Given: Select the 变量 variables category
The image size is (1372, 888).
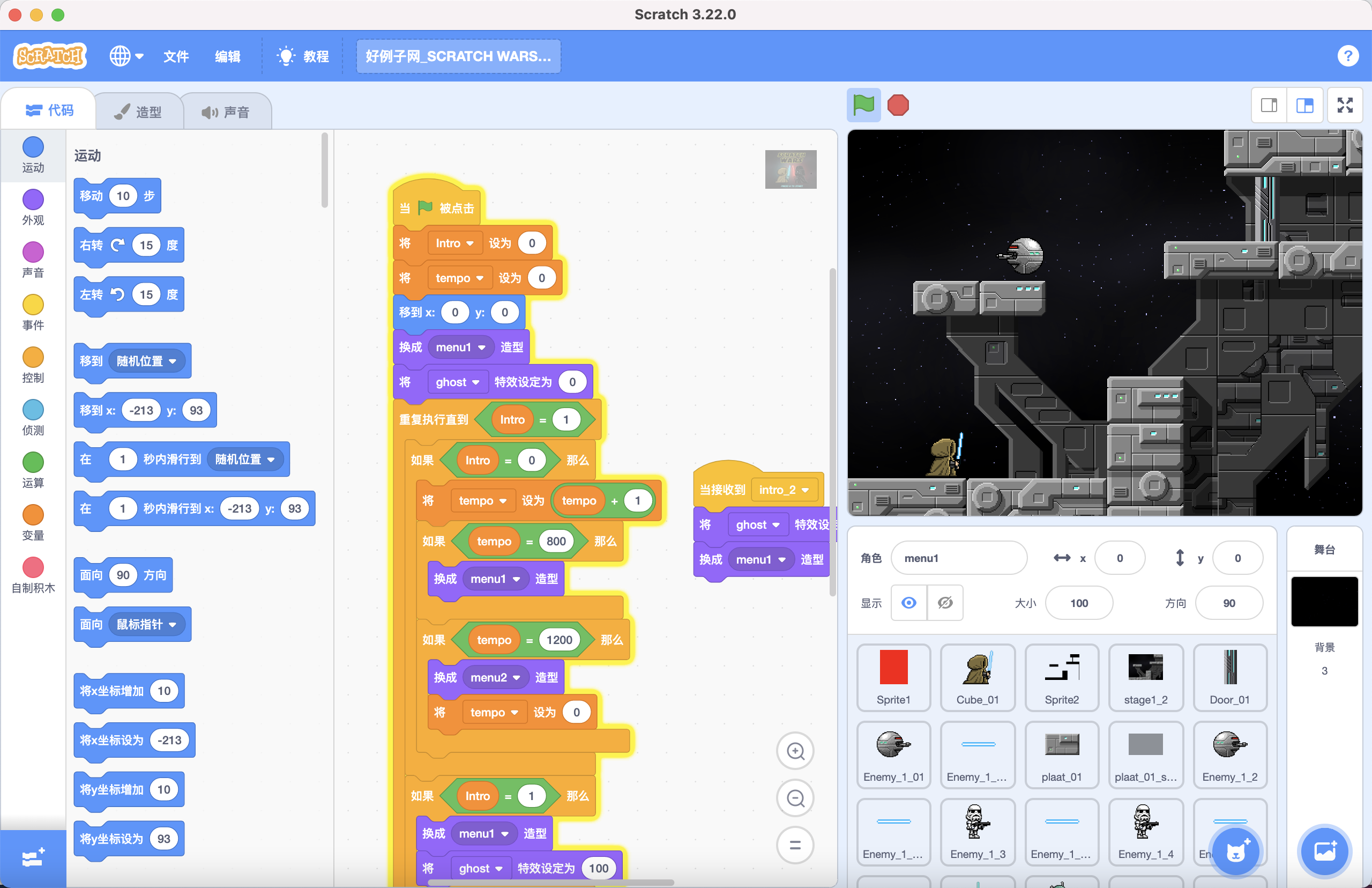Looking at the screenshot, I should [x=33, y=522].
